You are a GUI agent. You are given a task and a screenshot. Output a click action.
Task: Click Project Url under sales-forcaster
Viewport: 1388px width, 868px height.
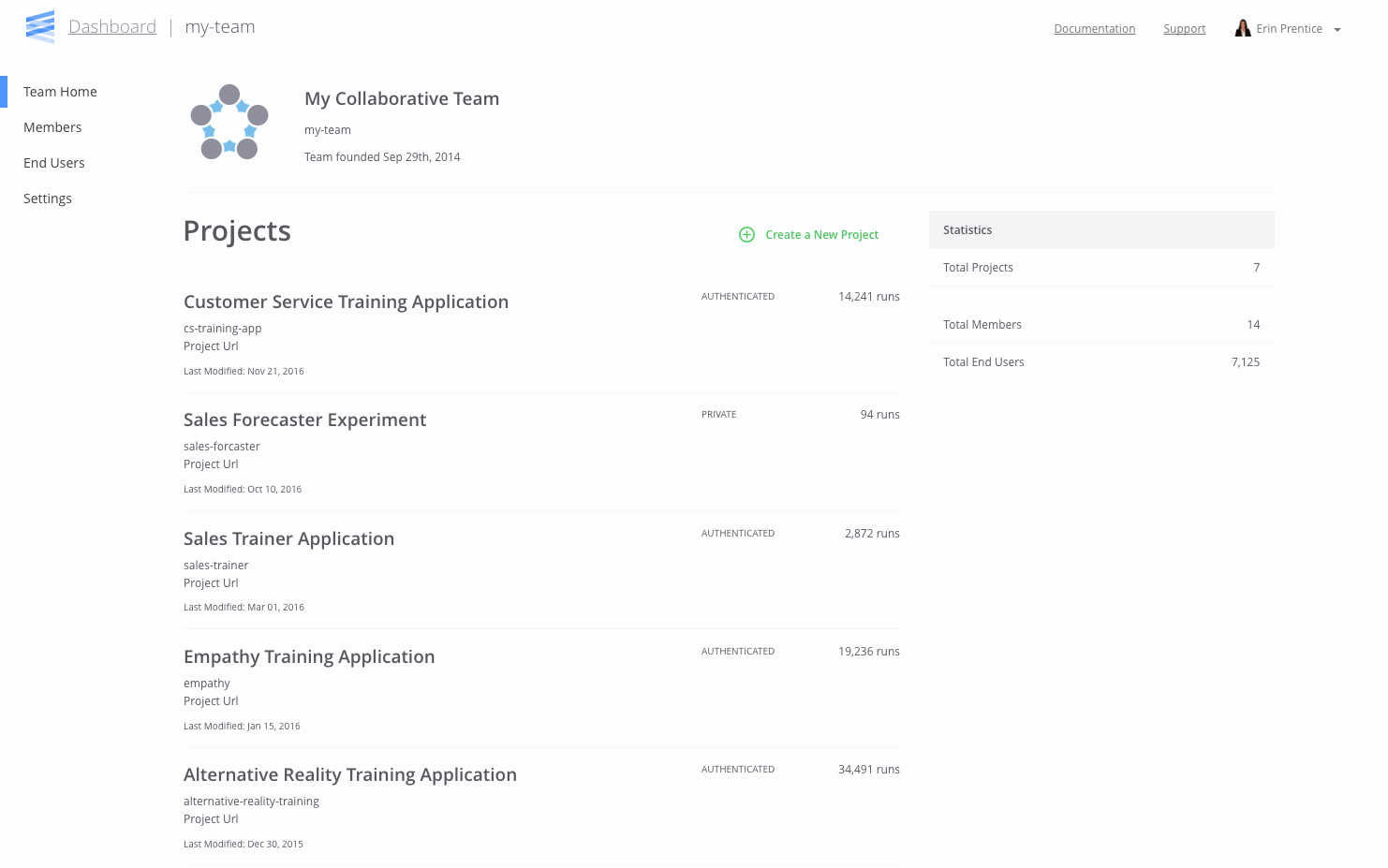point(211,464)
